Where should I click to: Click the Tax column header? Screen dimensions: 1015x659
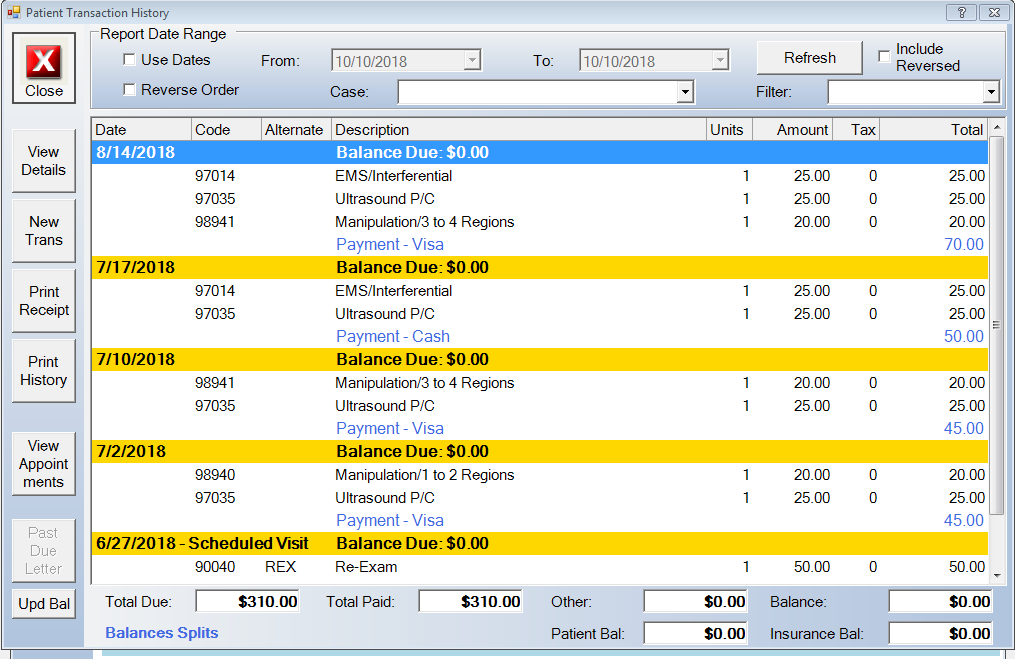(856, 129)
